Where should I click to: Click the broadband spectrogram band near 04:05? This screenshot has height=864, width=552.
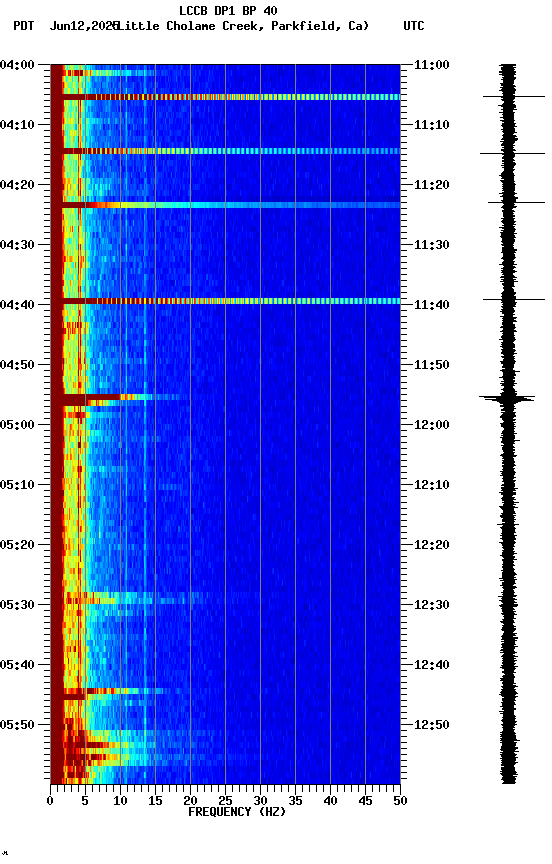click(x=225, y=97)
